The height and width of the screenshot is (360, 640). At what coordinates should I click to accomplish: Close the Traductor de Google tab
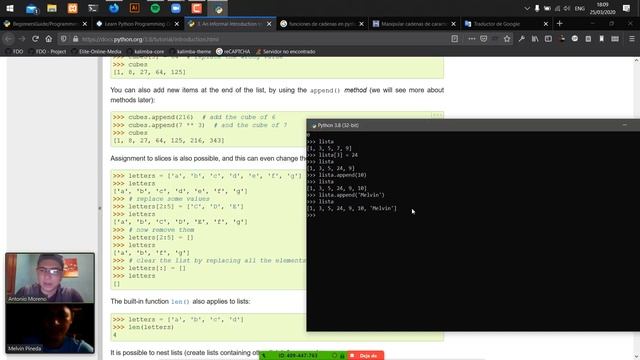(546, 24)
